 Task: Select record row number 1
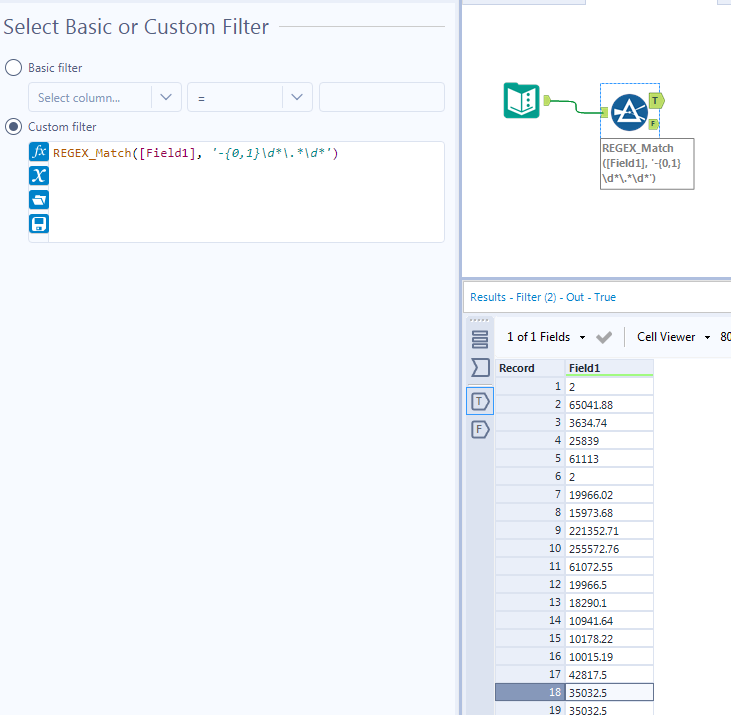(x=530, y=386)
